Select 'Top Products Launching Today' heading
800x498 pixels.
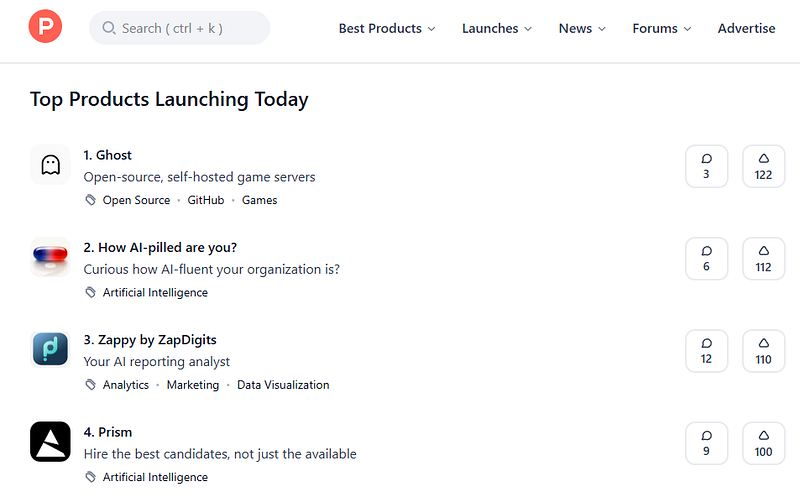click(169, 99)
